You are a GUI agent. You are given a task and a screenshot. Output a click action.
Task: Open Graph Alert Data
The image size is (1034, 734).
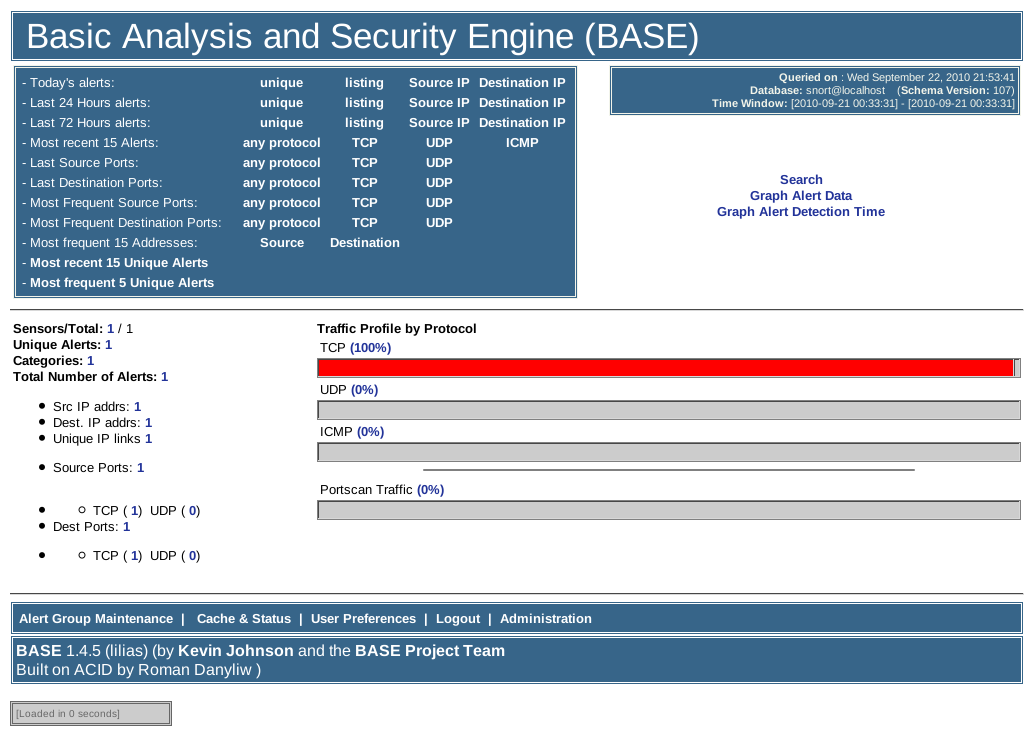(x=801, y=196)
